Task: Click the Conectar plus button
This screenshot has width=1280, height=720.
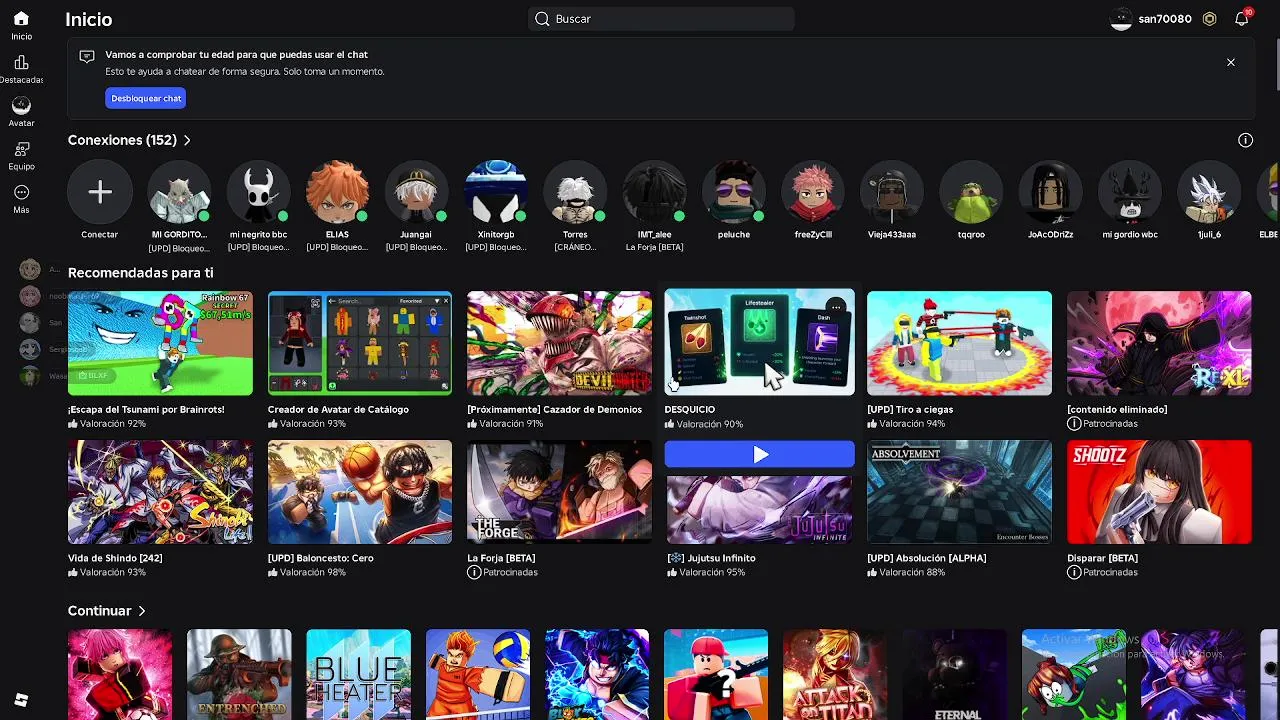Action: 100,192
